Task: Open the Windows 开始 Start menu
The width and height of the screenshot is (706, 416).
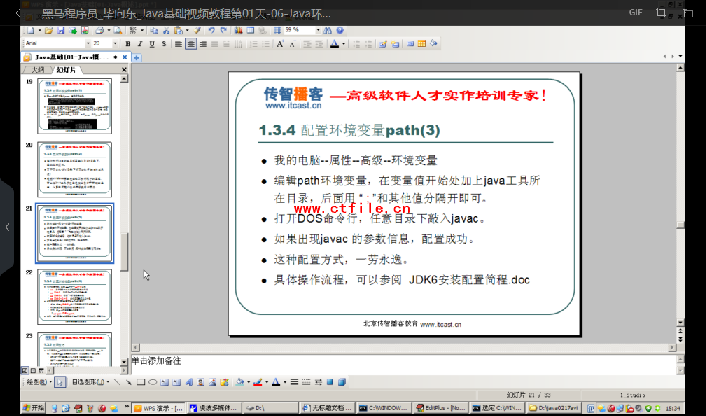Action: point(32,408)
